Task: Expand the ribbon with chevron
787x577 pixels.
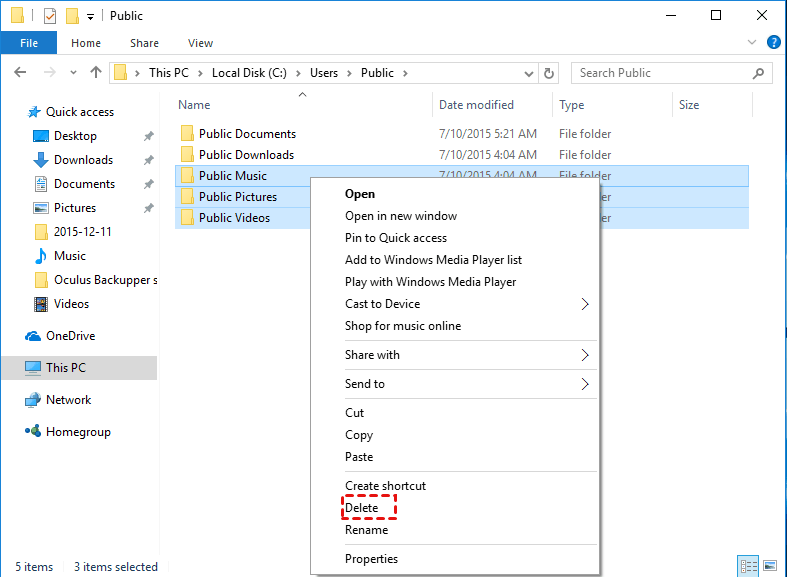Action: [753, 43]
